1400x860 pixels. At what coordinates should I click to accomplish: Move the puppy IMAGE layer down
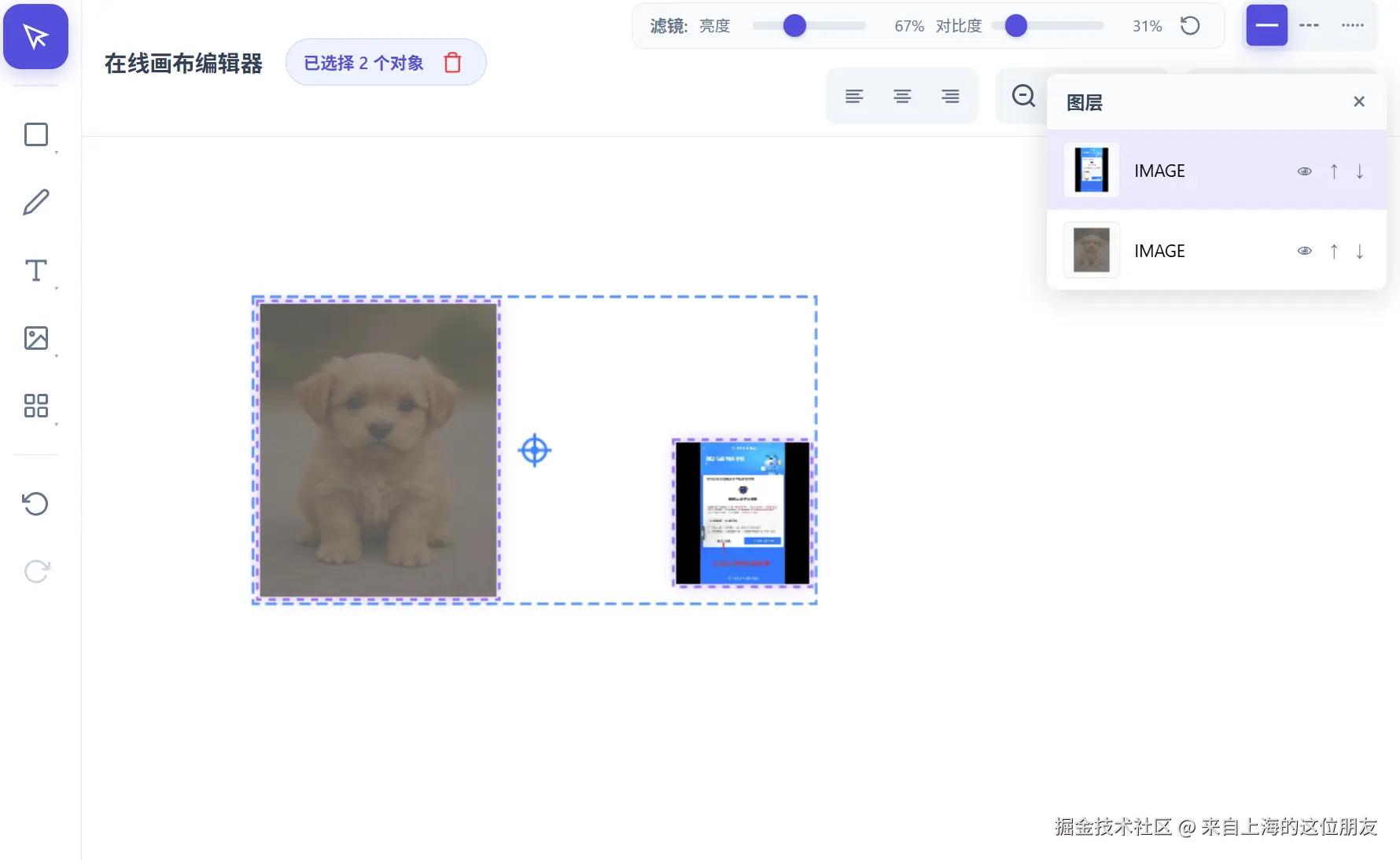point(1360,252)
